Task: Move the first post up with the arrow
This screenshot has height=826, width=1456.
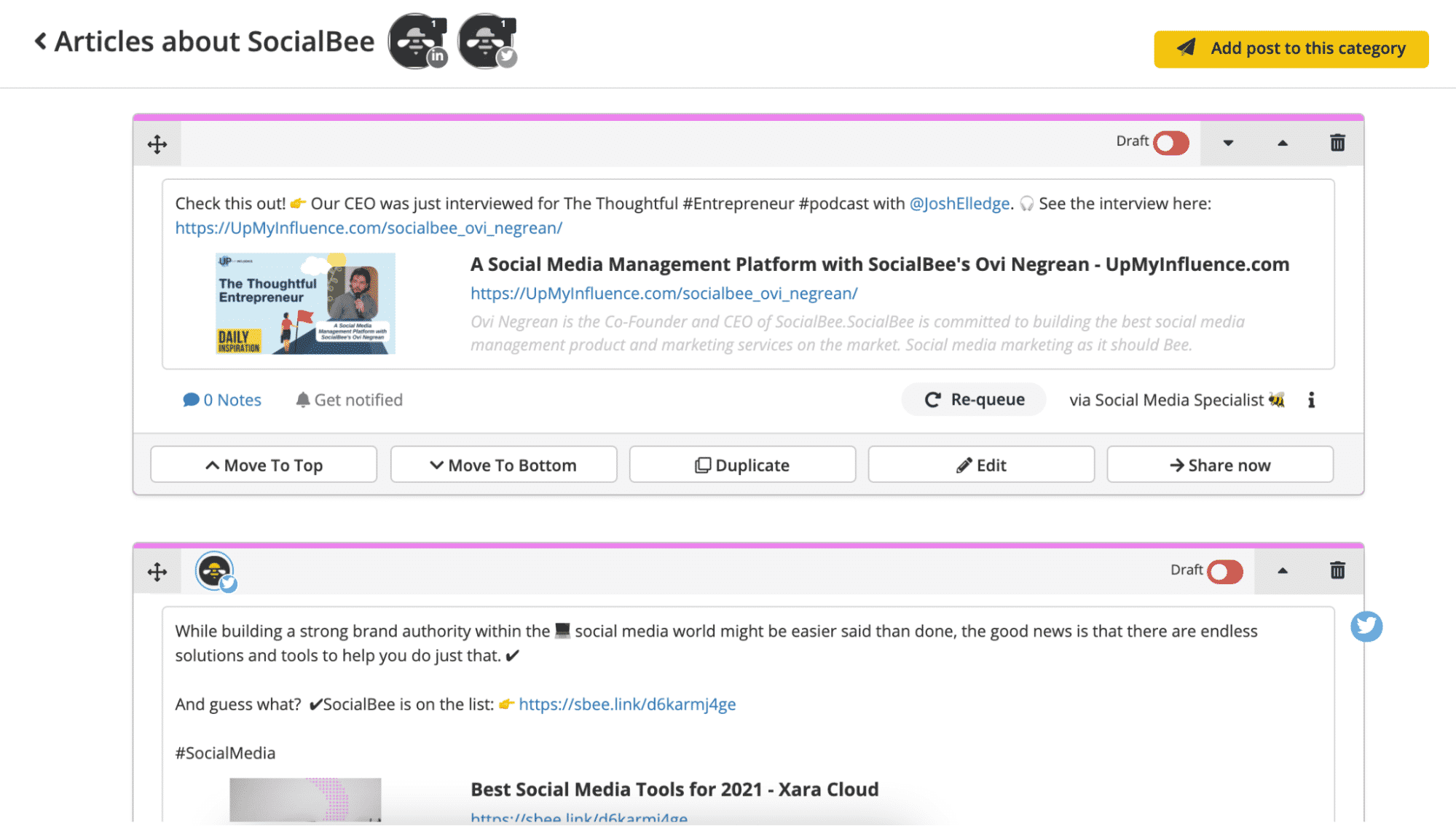Action: (x=1283, y=143)
